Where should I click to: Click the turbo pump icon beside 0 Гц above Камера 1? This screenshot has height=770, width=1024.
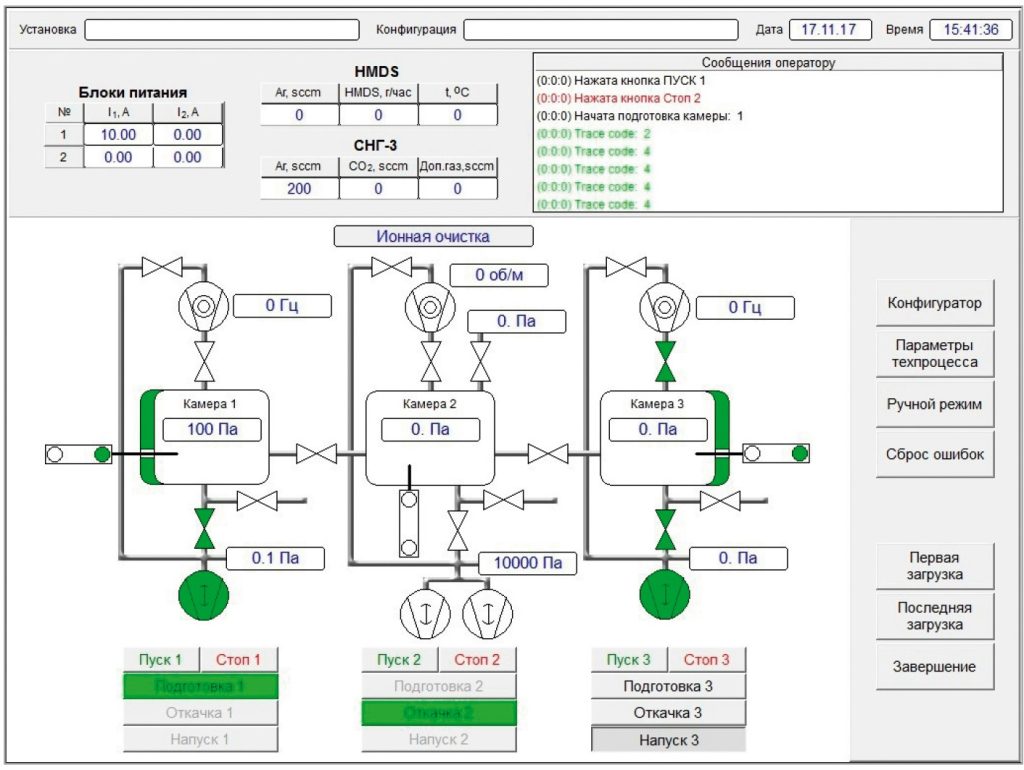[204, 306]
